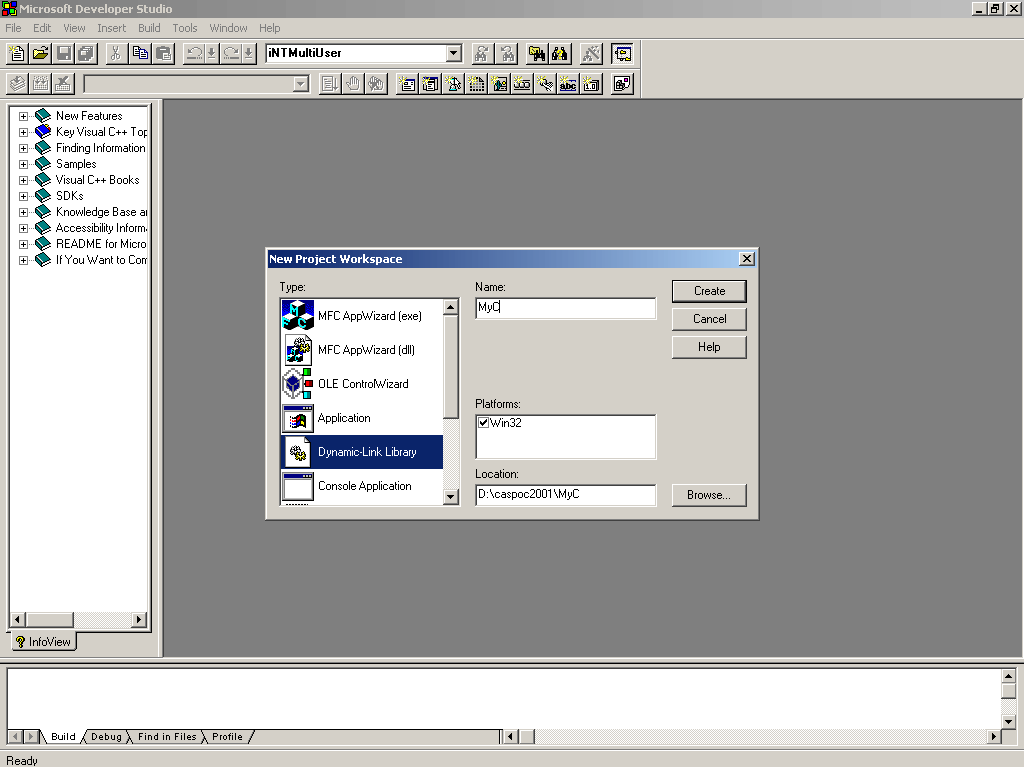Click the Create button
The width and height of the screenshot is (1024, 768).
709,291
